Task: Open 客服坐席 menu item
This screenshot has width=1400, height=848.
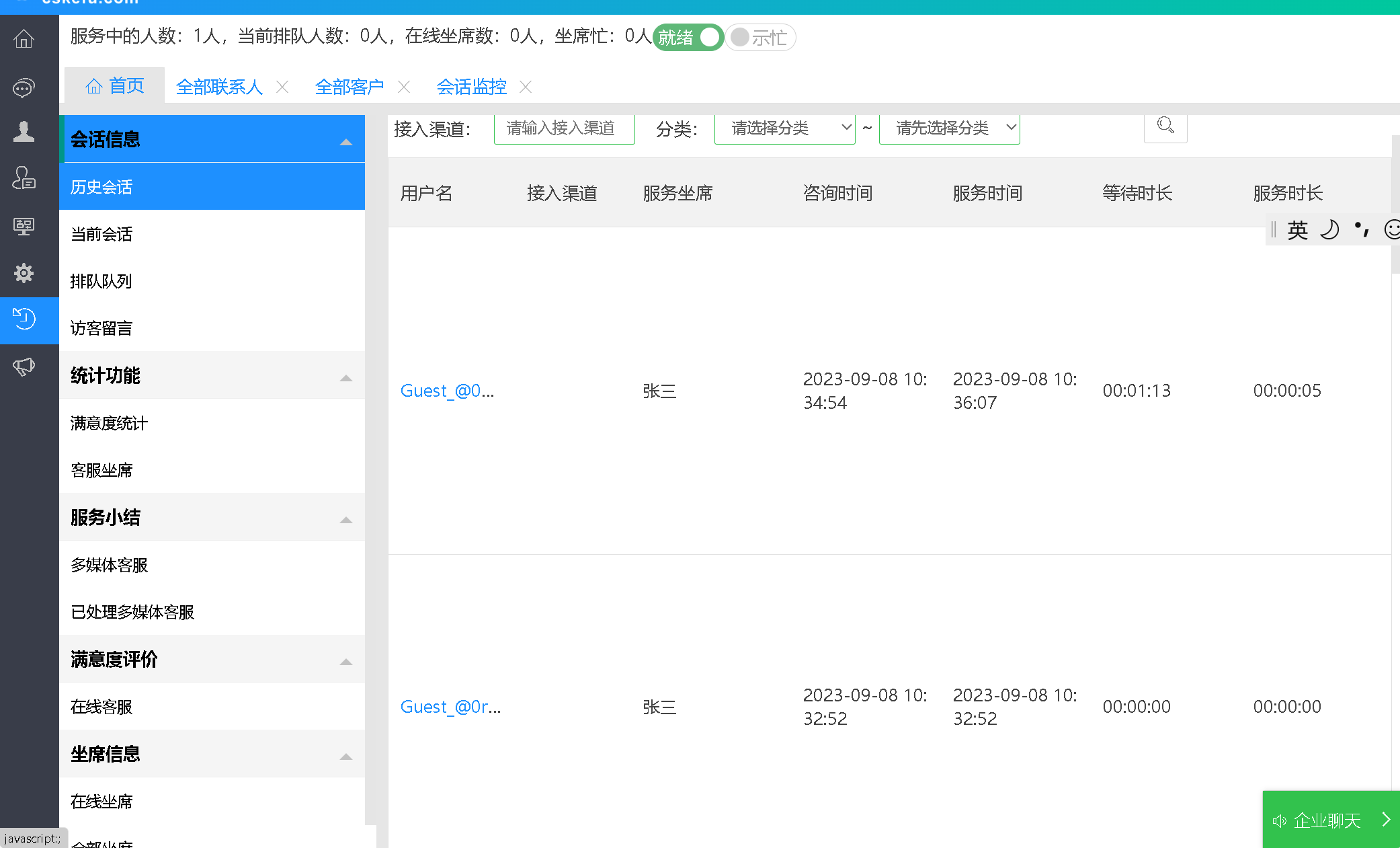Action: pos(212,469)
